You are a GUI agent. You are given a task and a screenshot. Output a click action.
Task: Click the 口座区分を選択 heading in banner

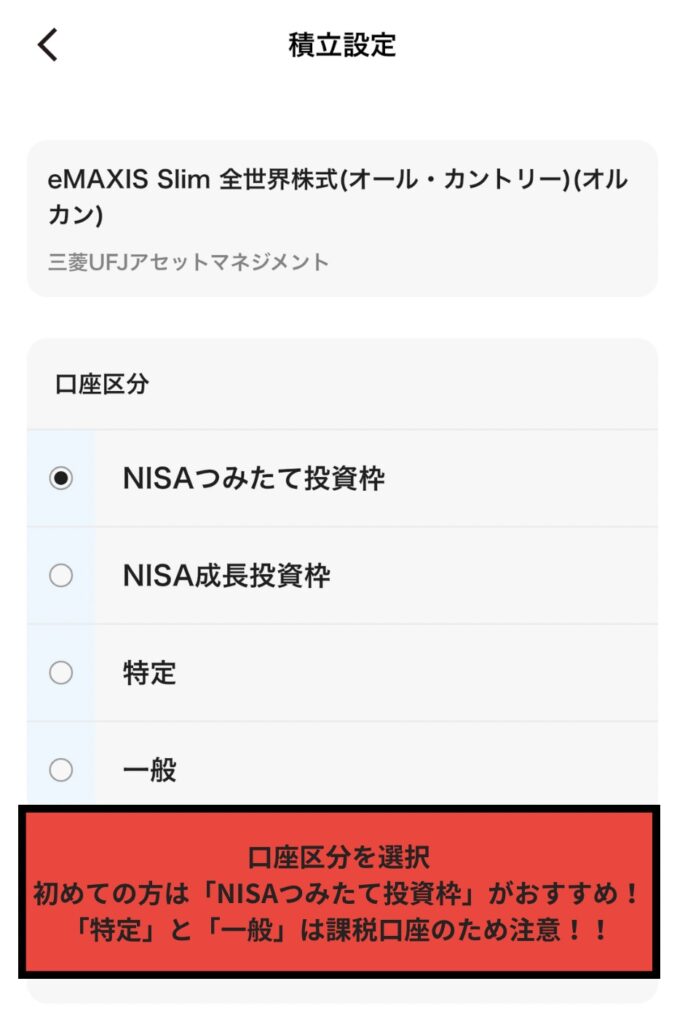[x=339, y=857]
